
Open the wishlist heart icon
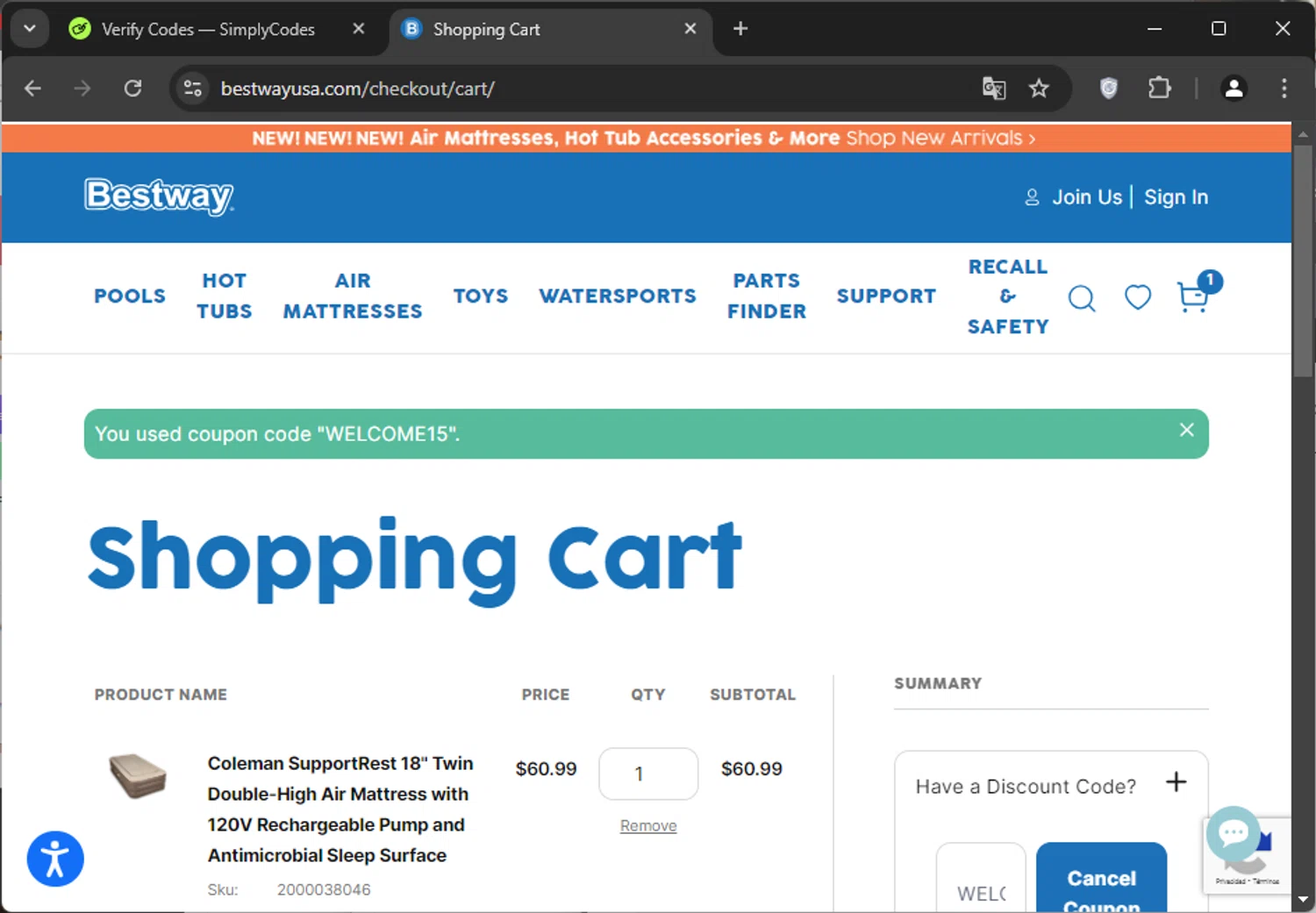click(1138, 297)
